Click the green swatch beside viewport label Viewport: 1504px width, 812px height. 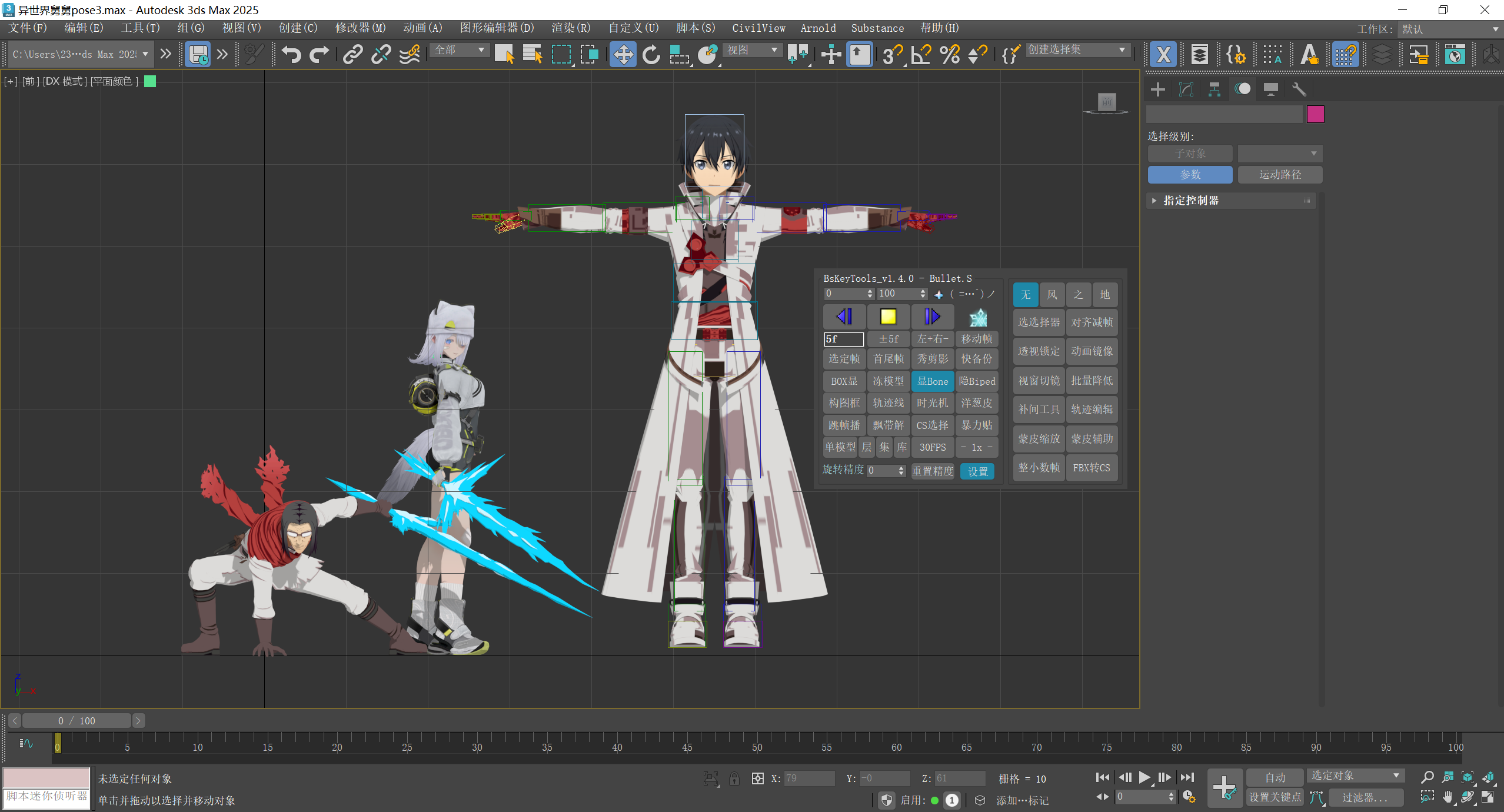[x=150, y=81]
